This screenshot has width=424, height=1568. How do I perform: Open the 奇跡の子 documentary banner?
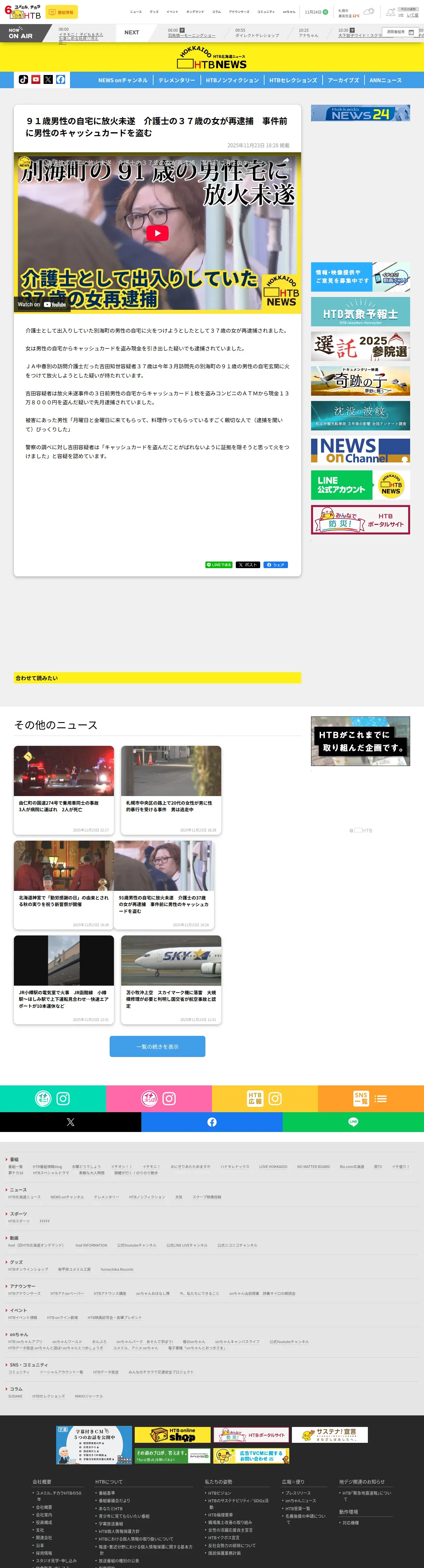(x=360, y=381)
